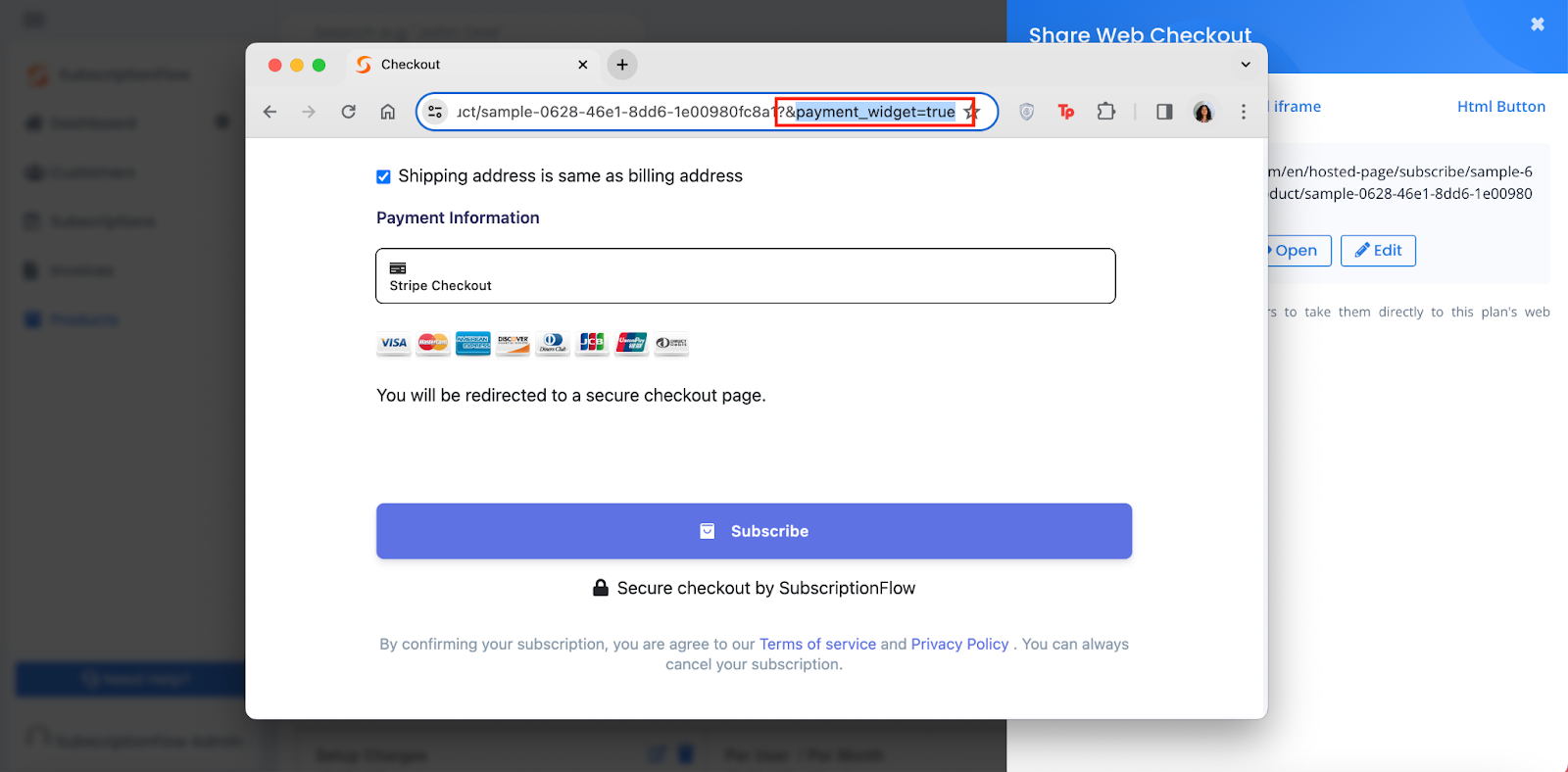
Task: Open a new browser tab
Action: pyautogui.click(x=622, y=65)
